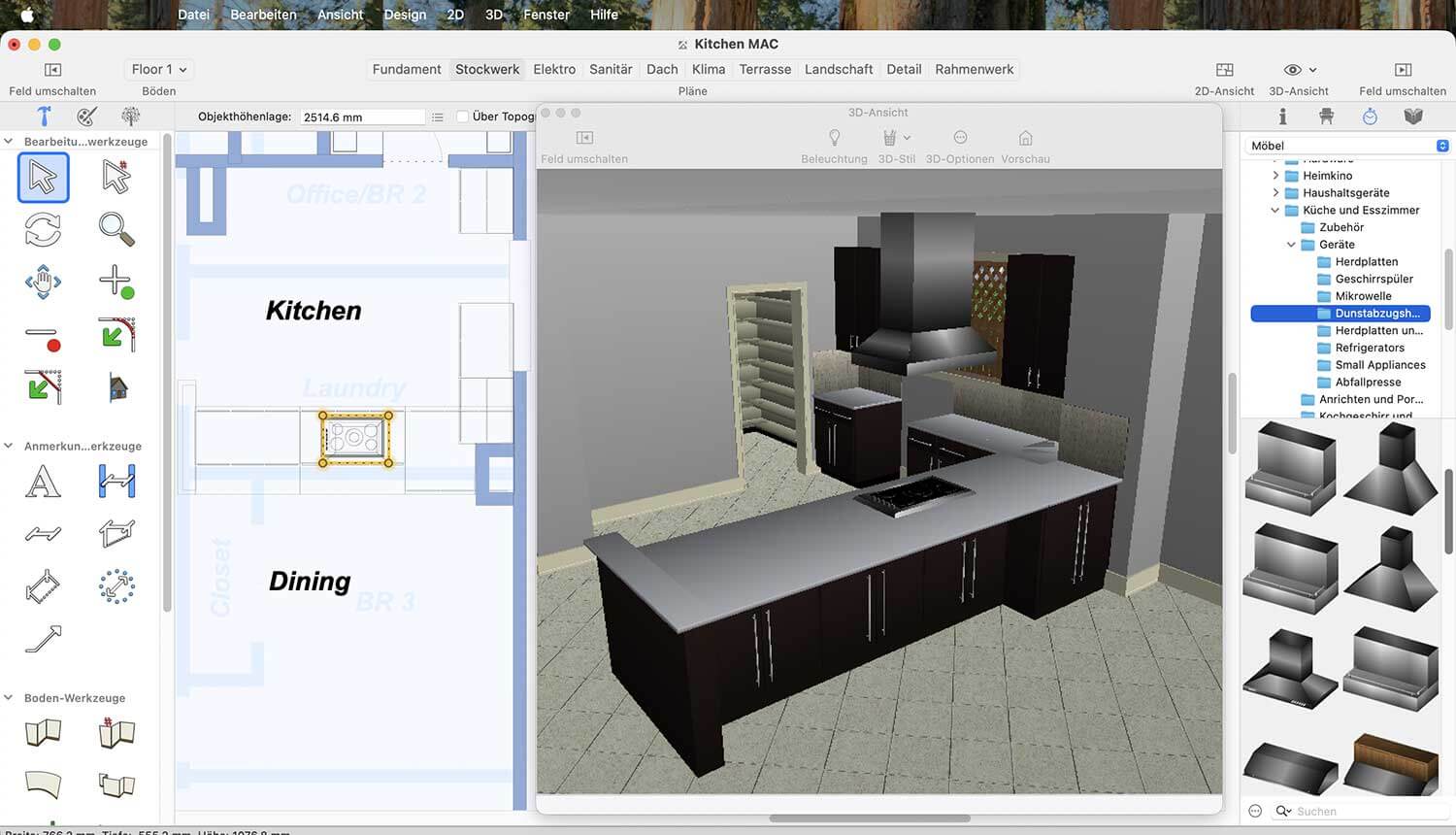Select the first floor tool under Boden-Werkzeuge
The image size is (1456, 835).
[x=43, y=733]
